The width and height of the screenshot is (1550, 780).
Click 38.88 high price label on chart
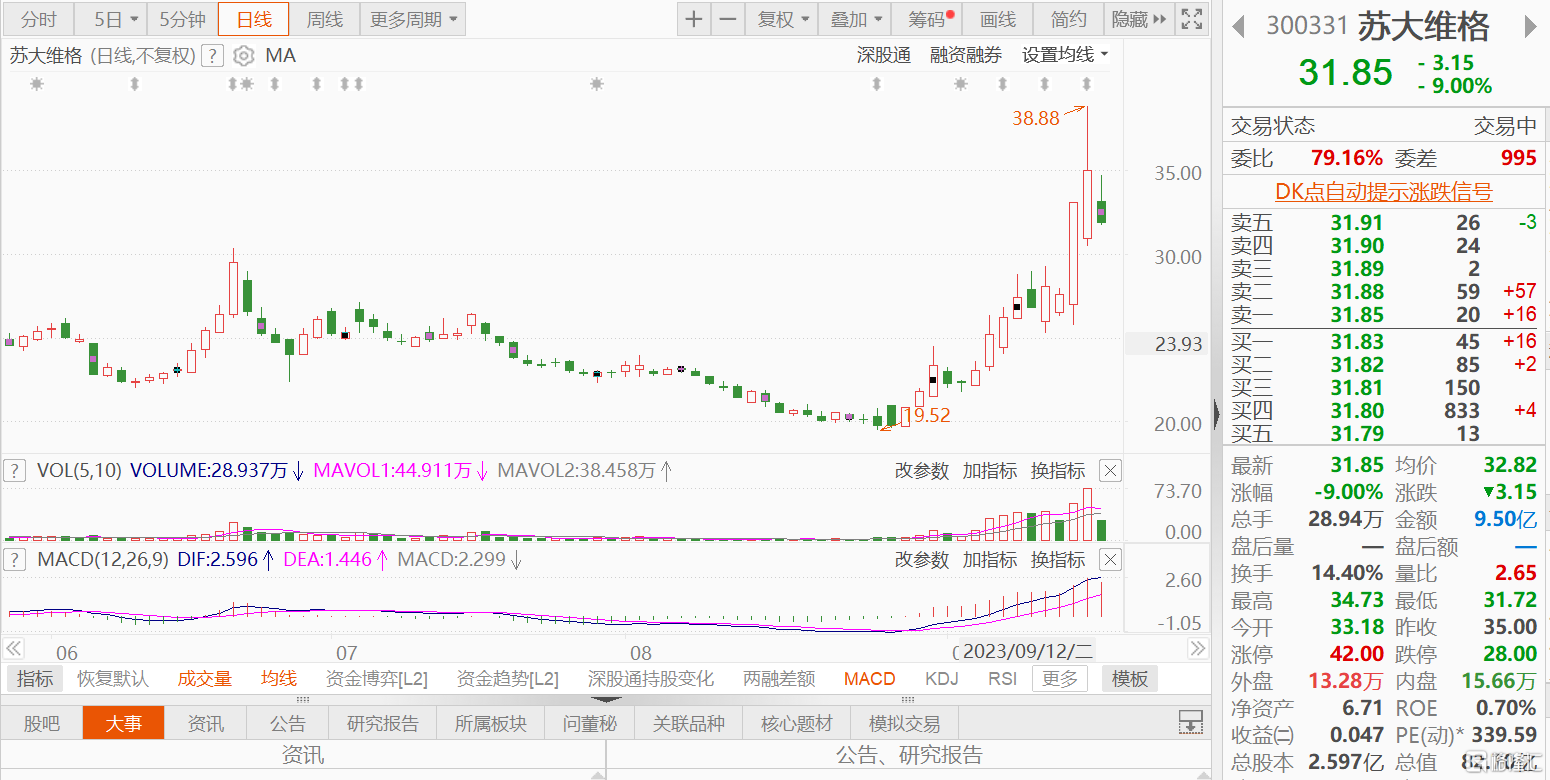coord(1035,118)
